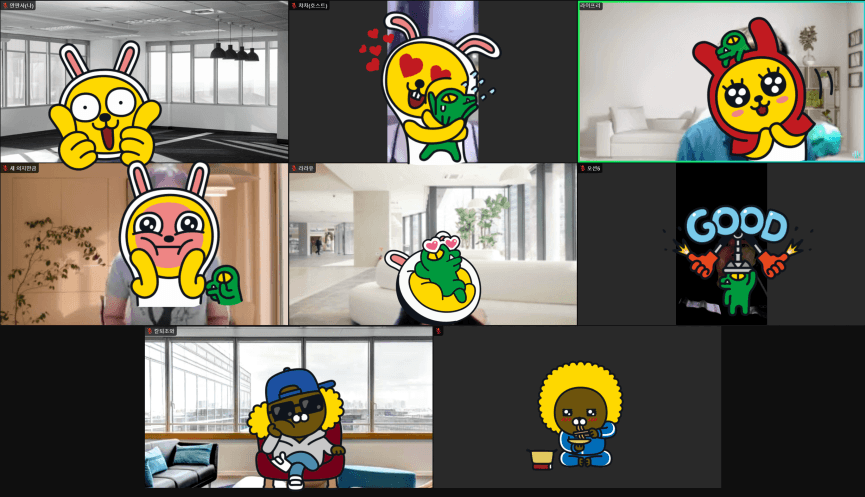Screen dimensions: 865x497
Task: Click the name label on the red-hooded character tile
Action: (x=590, y=6)
